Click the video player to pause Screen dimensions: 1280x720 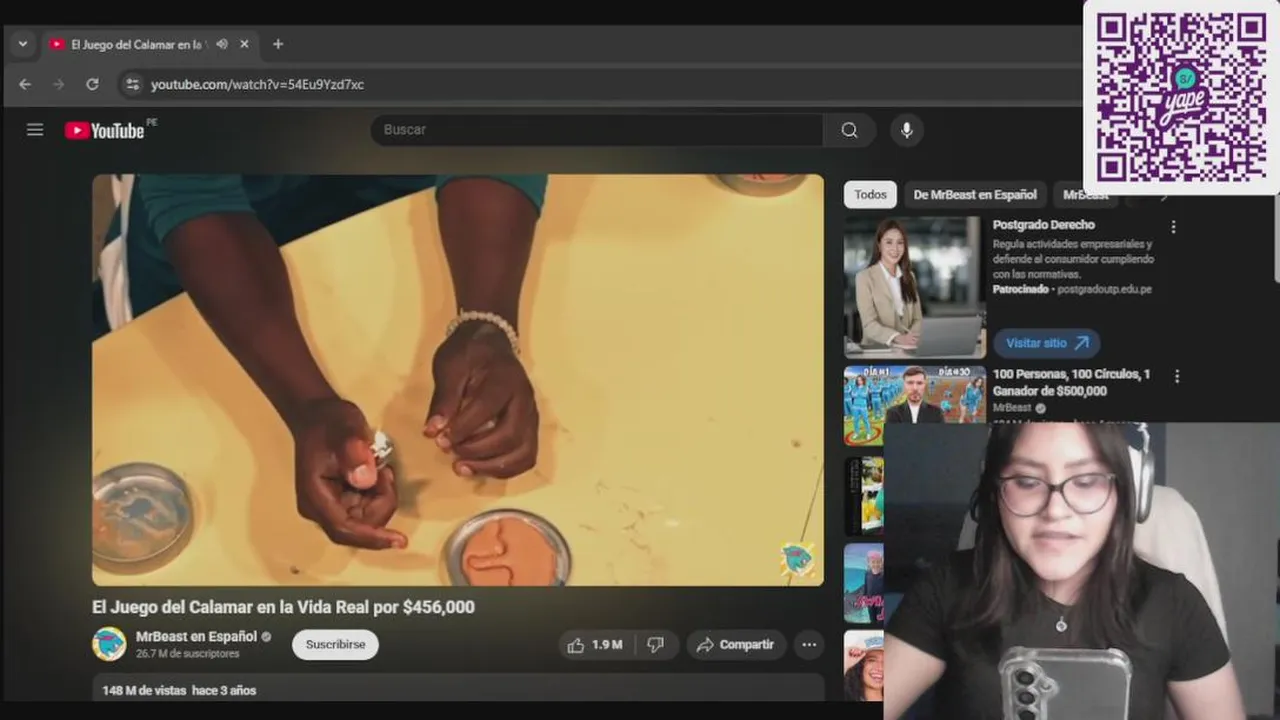pyautogui.click(x=458, y=380)
